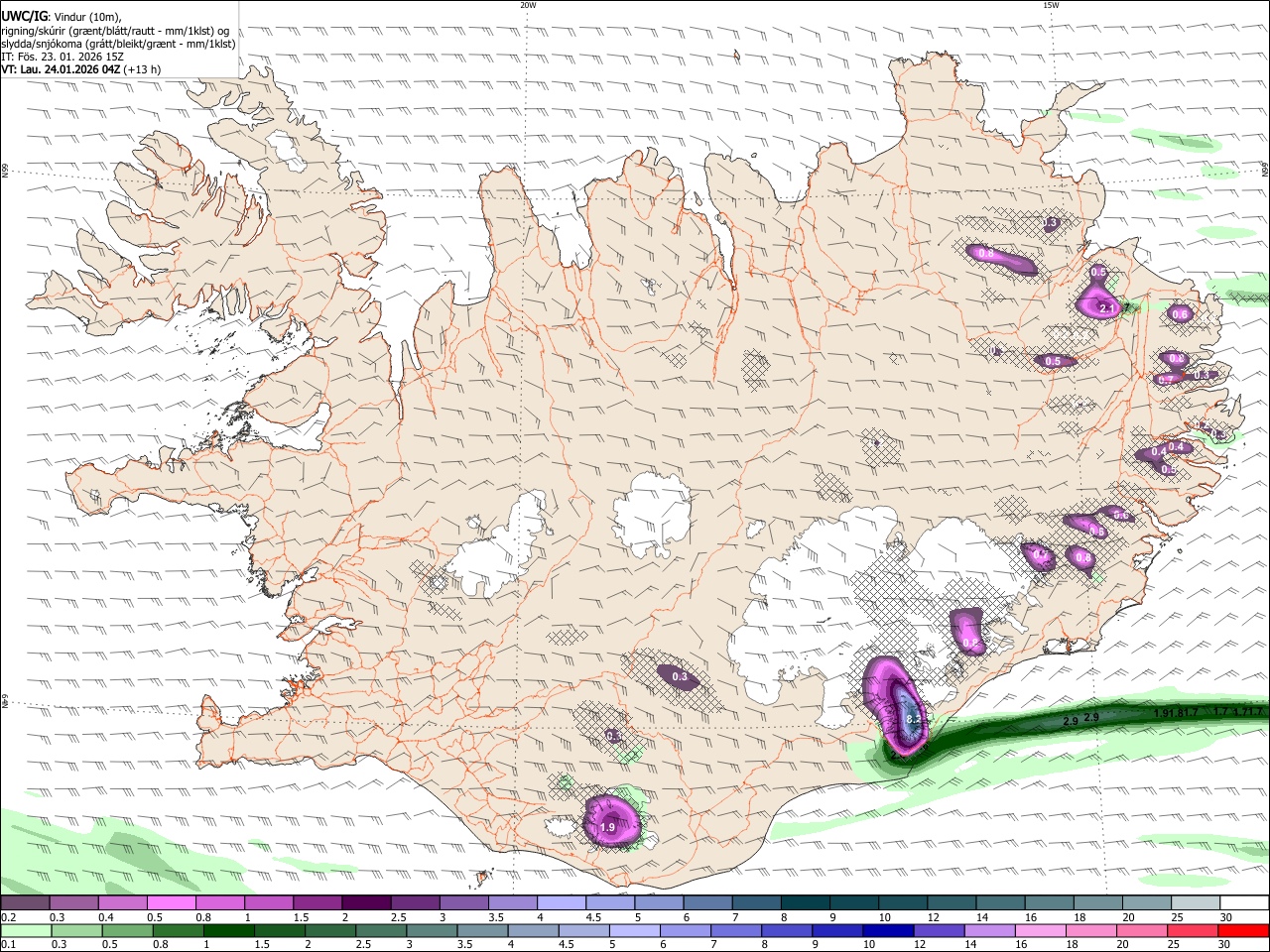Click the 0.6 value label near the east coast
This screenshot has width=1270, height=952.
(x=1181, y=314)
